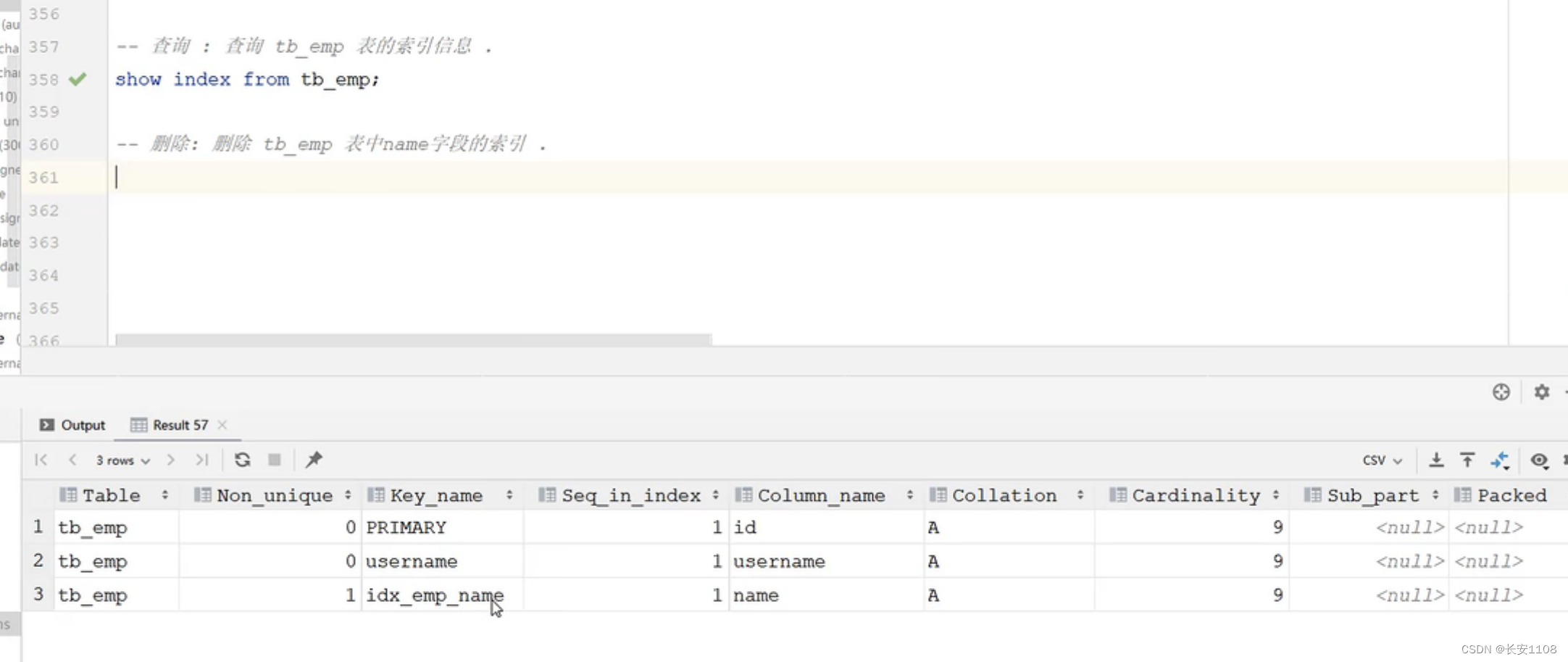Click the comment text on line 360
This screenshot has width=1568, height=662.
[331, 144]
